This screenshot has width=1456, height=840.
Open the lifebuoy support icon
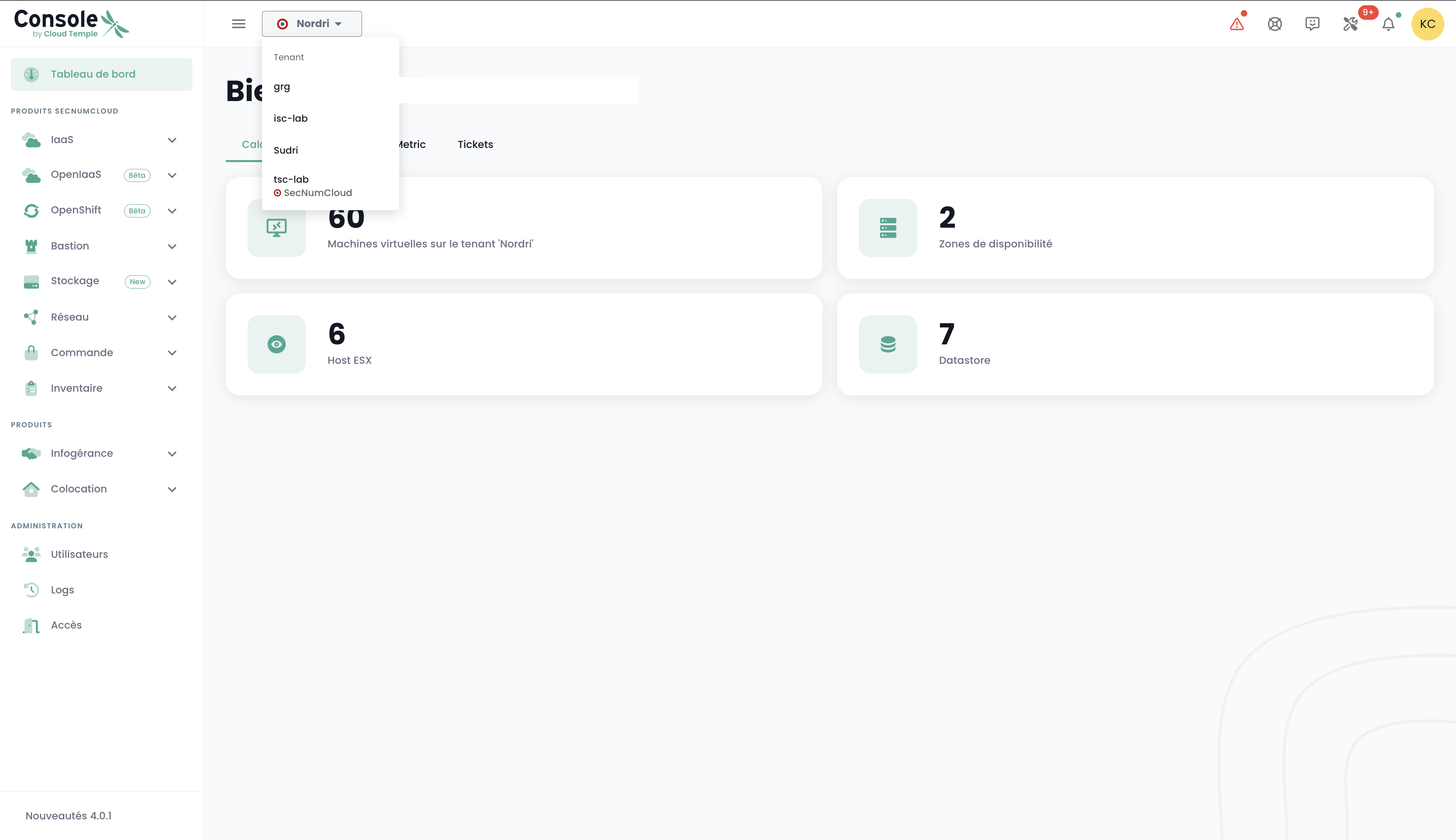click(x=1274, y=24)
